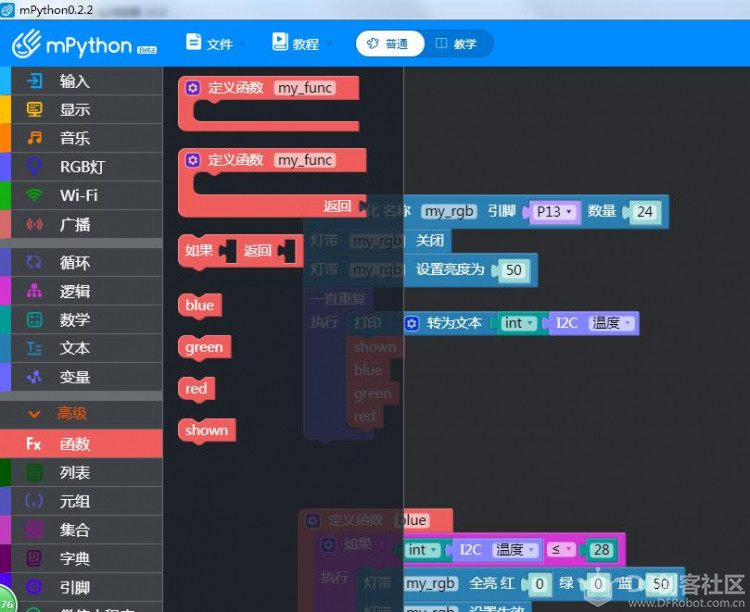Open the 元组 tuple icon
750x612 pixels.
click(x=34, y=501)
